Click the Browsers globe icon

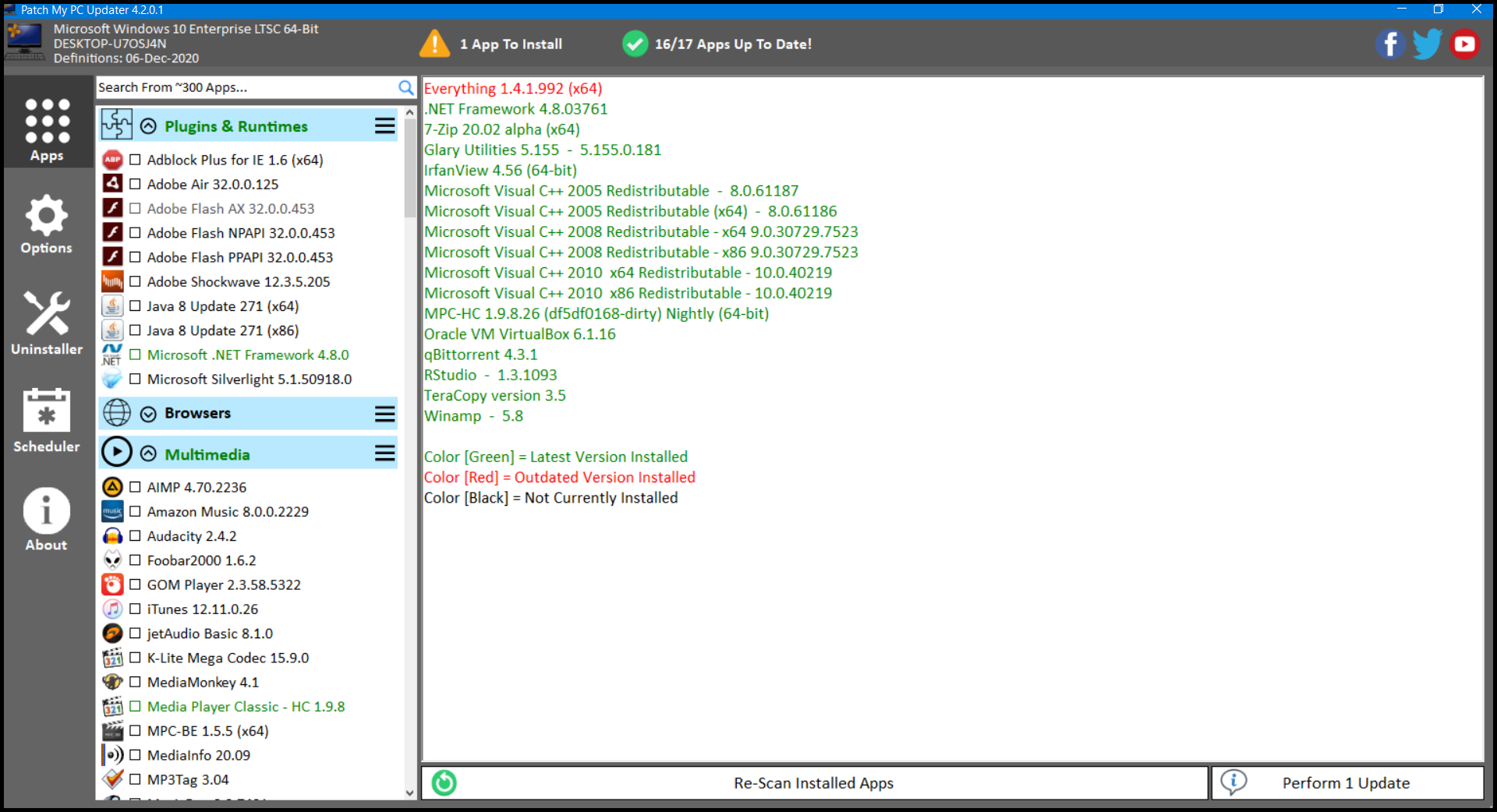point(116,412)
